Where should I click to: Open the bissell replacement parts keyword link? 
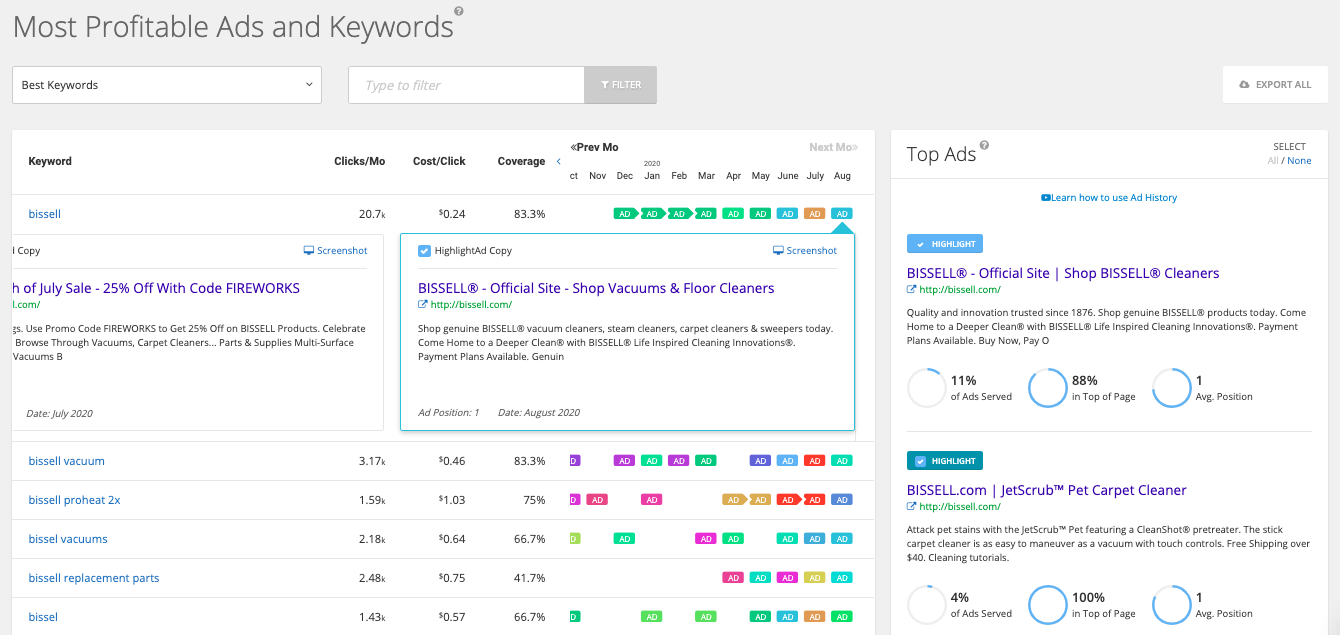point(94,578)
